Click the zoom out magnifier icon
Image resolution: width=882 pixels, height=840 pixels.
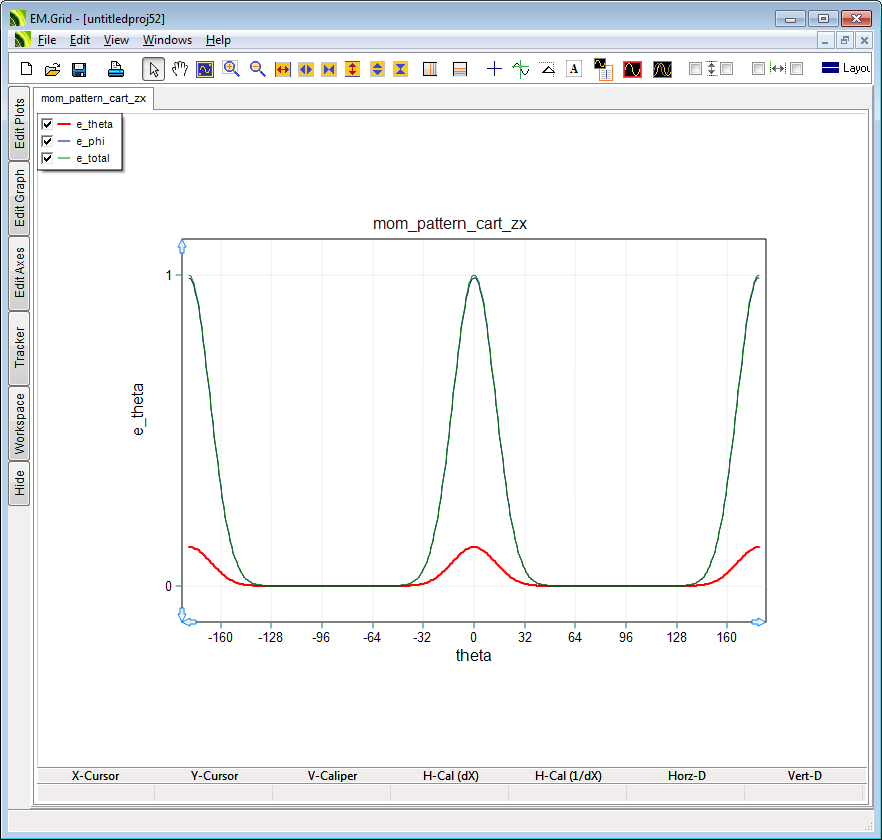[257, 69]
